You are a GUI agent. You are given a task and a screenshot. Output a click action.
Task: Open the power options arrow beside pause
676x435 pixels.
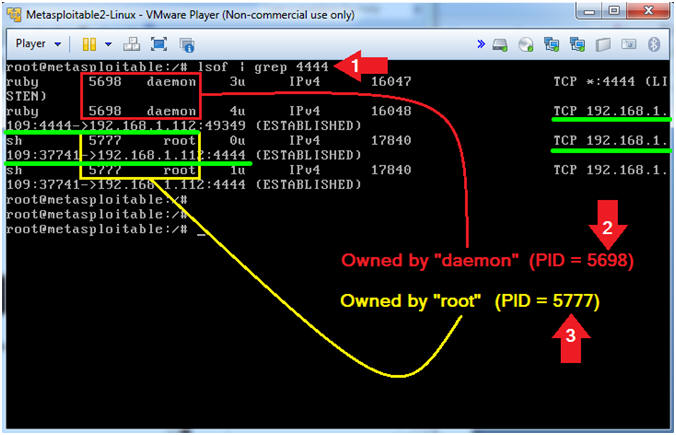[x=108, y=44]
